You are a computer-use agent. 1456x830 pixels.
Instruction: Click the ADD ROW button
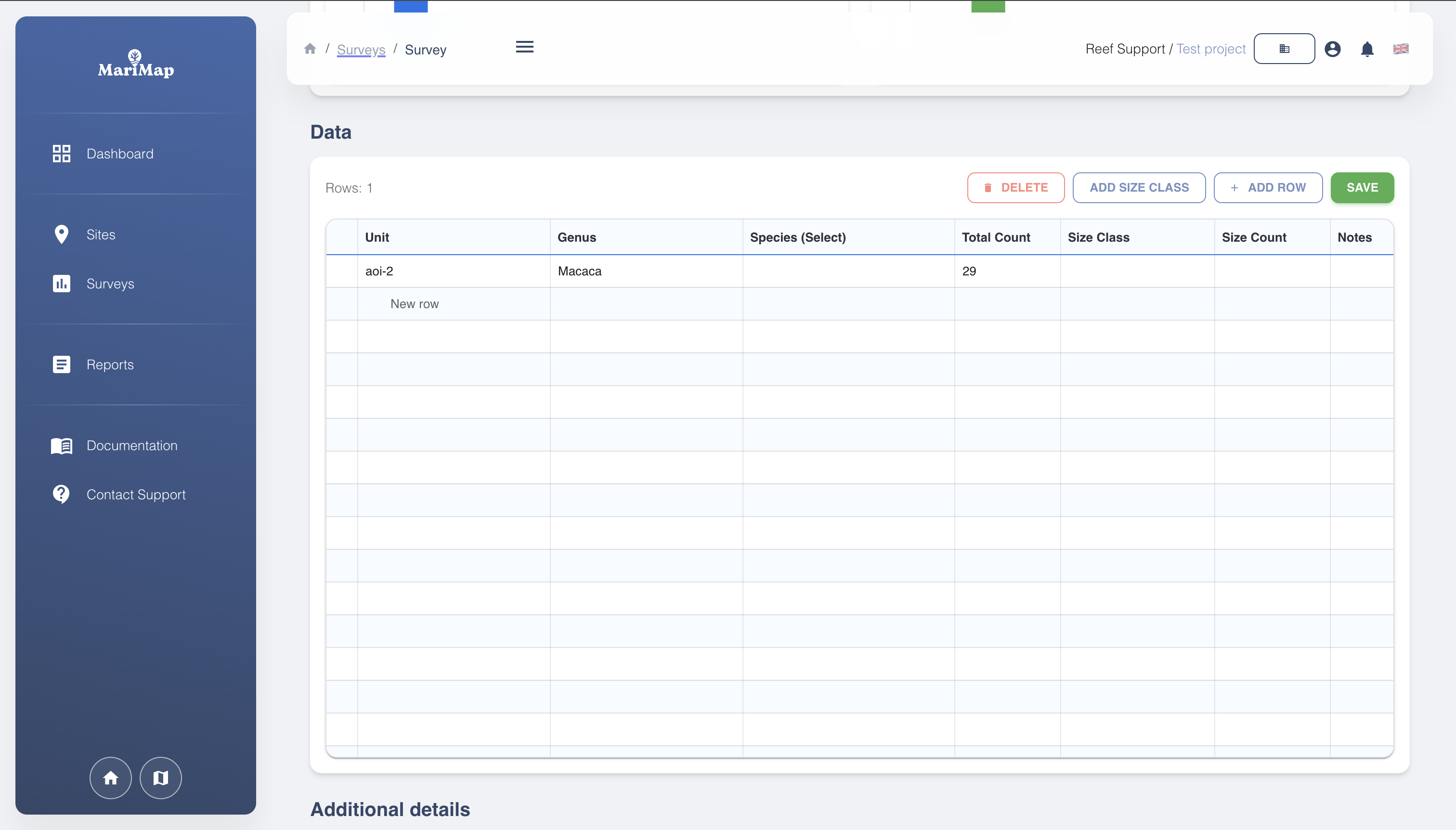1268,188
